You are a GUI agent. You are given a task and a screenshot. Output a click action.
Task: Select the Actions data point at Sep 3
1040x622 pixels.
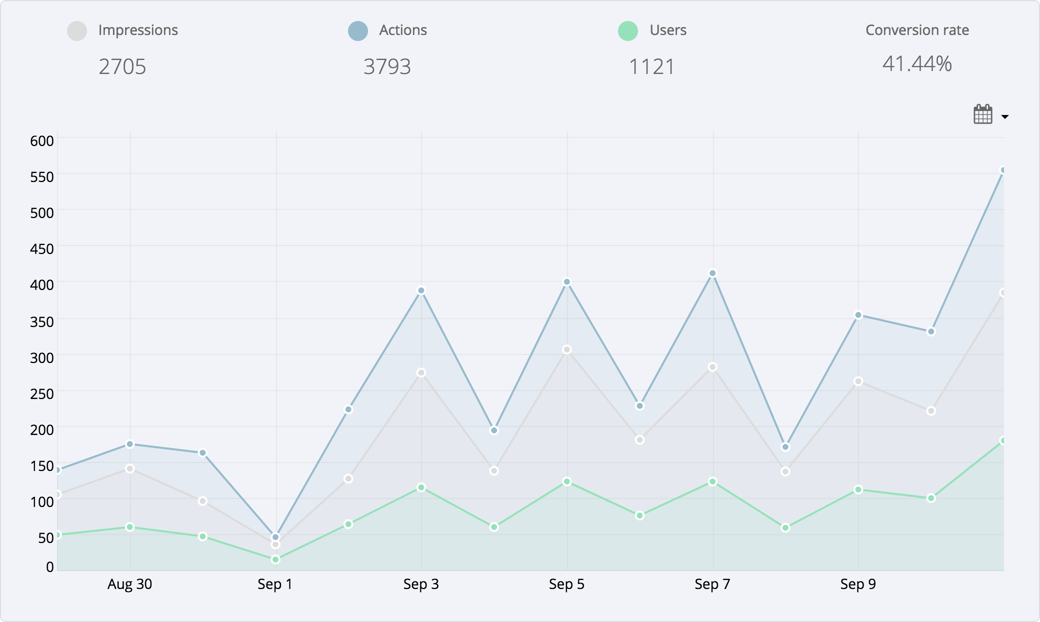coord(421,291)
